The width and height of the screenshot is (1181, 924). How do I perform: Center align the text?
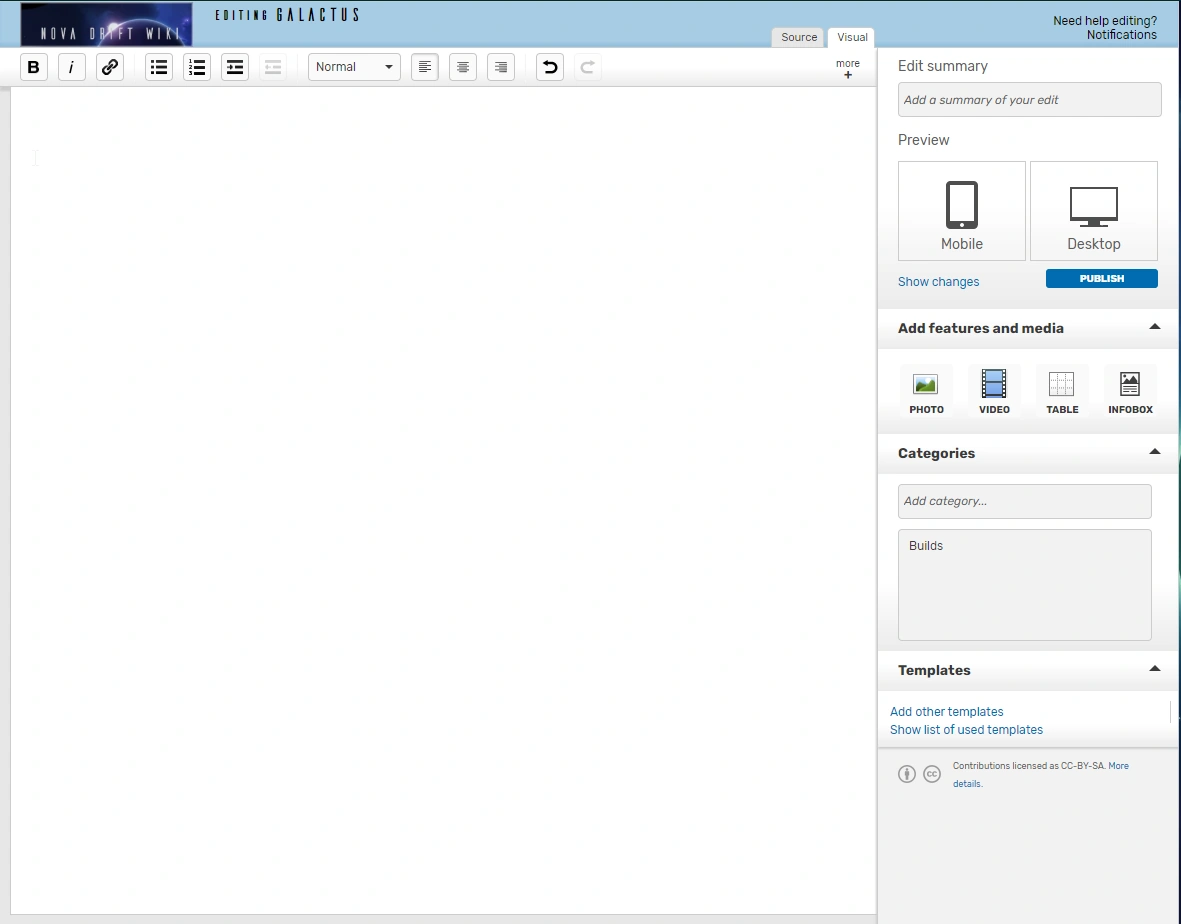coord(463,67)
